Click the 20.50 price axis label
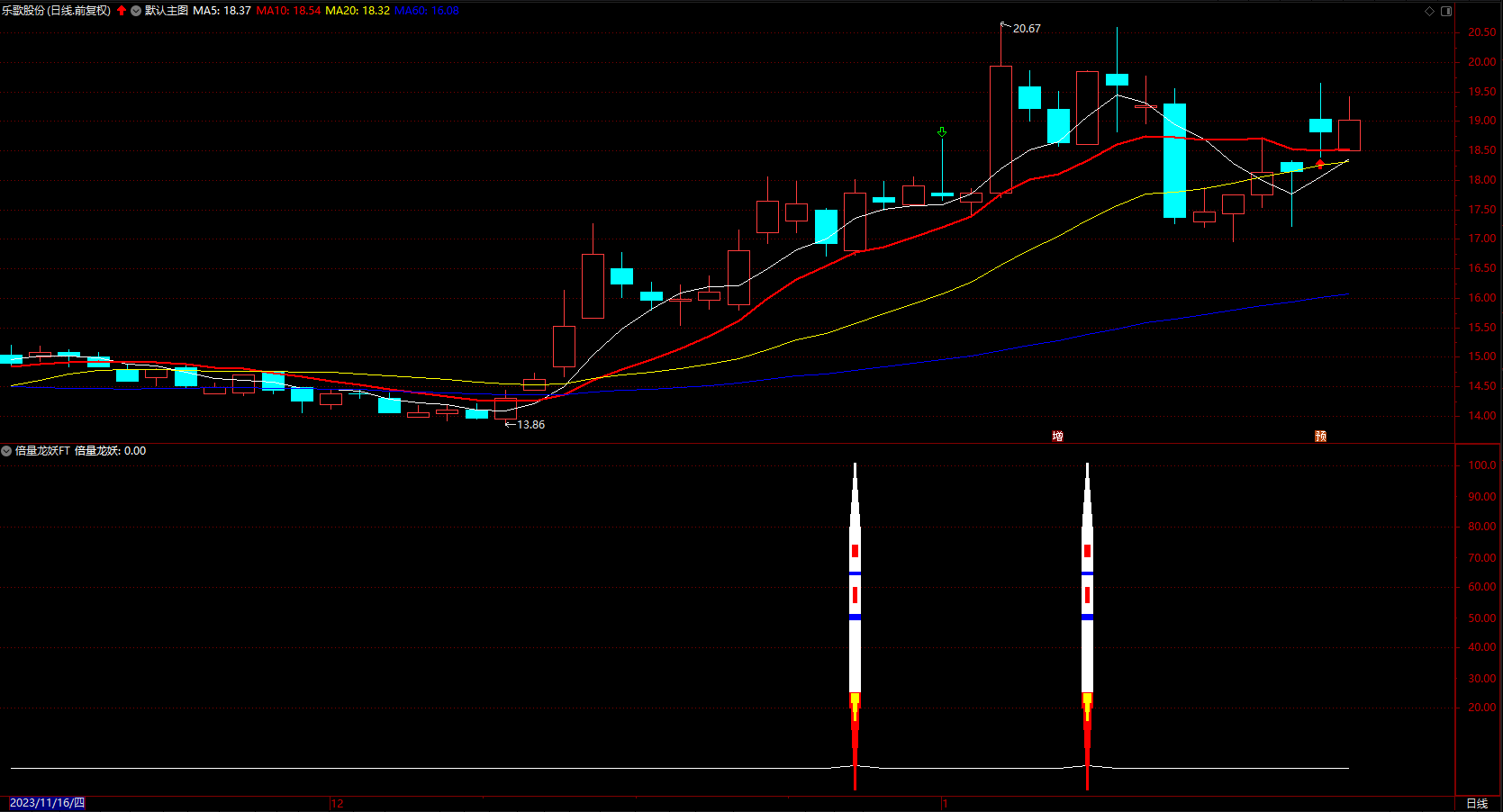The width and height of the screenshot is (1503, 812). [x=1482, y=32]
